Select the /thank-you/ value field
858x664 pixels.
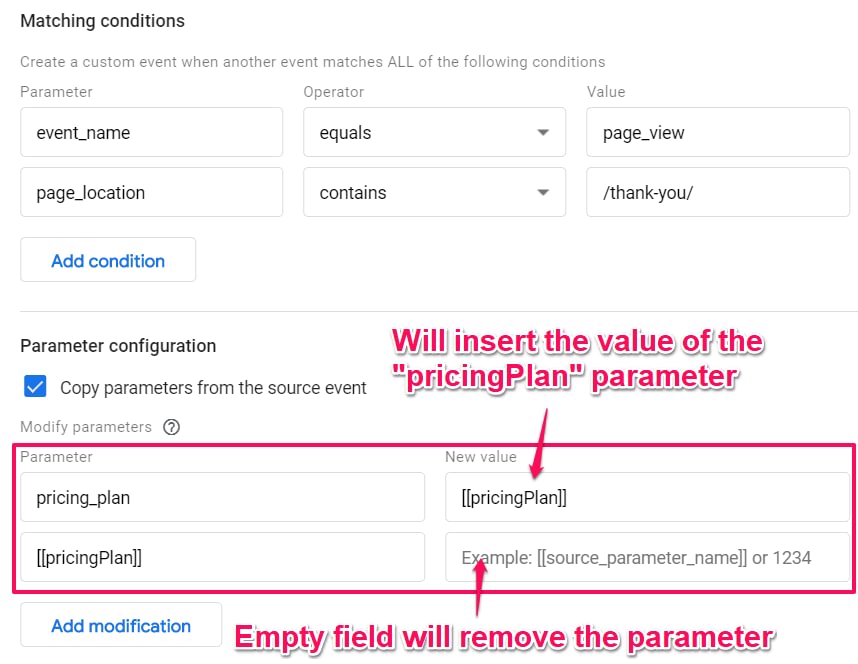(718, 192)
